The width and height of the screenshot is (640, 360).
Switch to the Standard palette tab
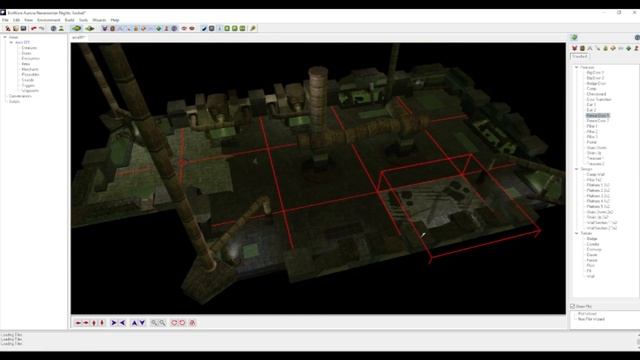click(x=580, y=56)
